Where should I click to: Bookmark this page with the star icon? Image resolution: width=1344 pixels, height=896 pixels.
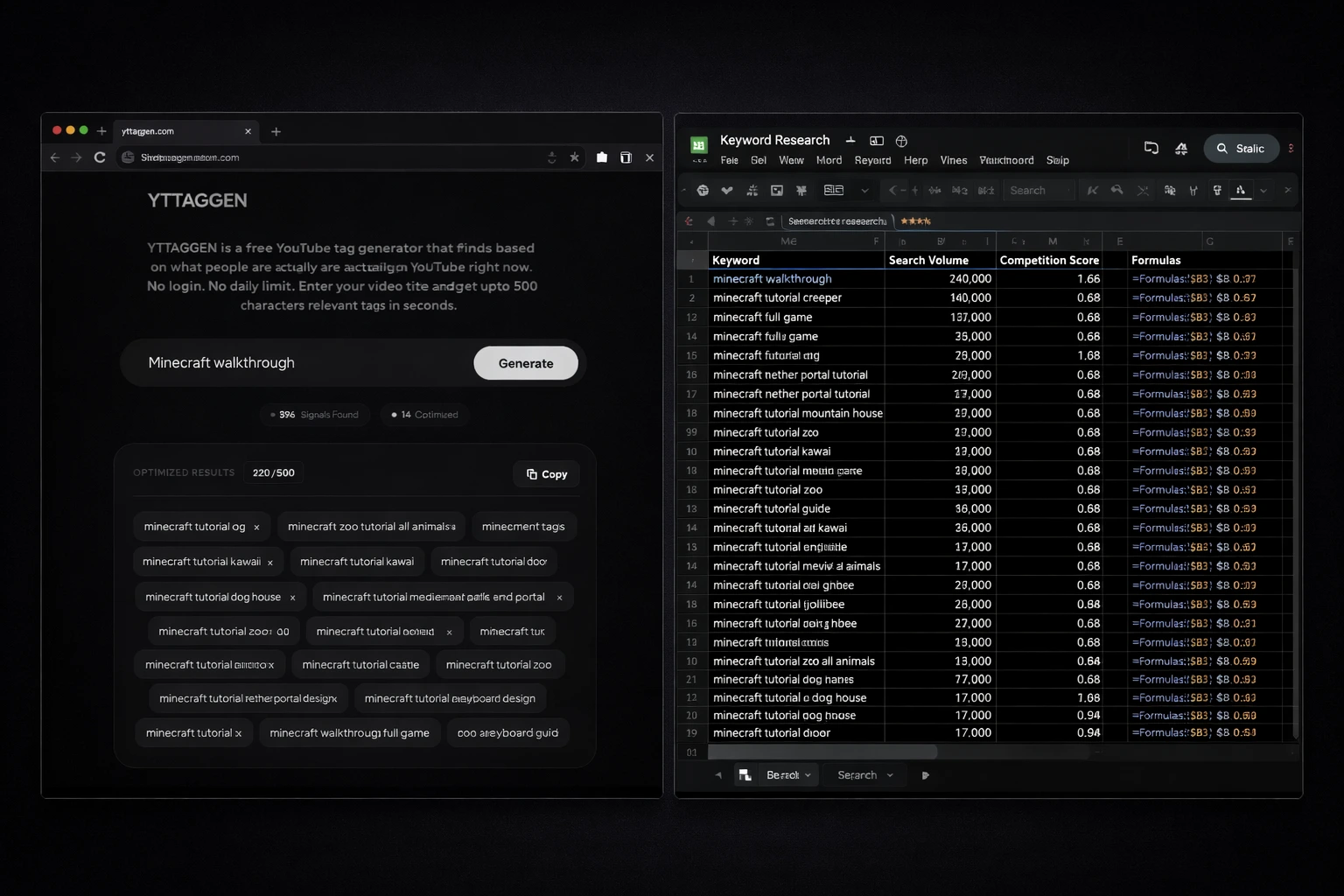(x=574, y=157)
